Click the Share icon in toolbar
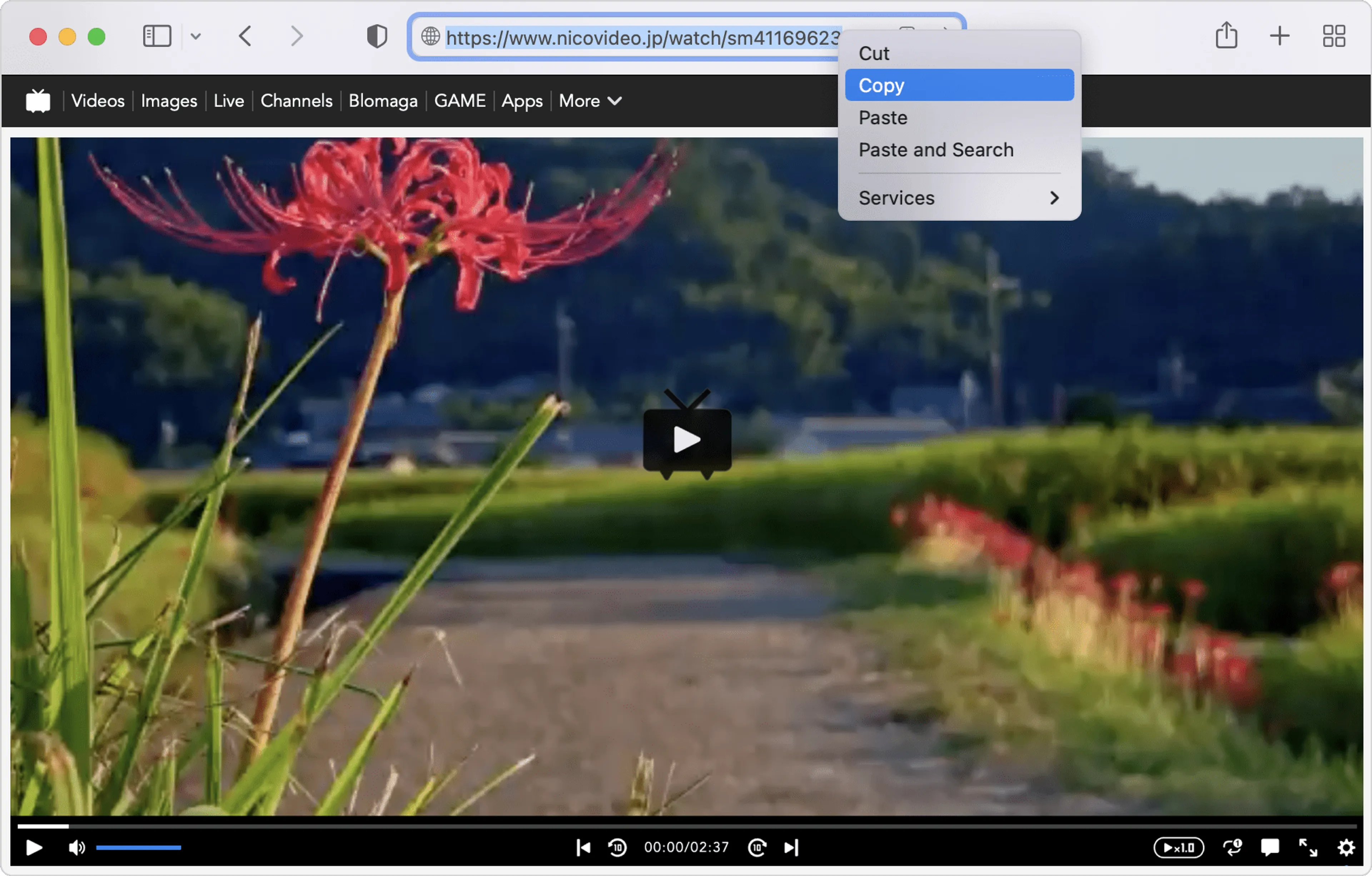This screenshot has height=876, width=1372. 1226,36
